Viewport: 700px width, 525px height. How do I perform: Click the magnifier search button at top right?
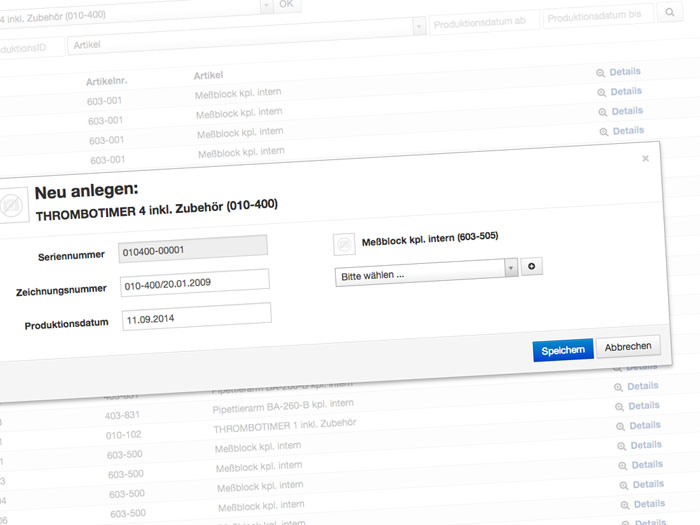[670, 12]
